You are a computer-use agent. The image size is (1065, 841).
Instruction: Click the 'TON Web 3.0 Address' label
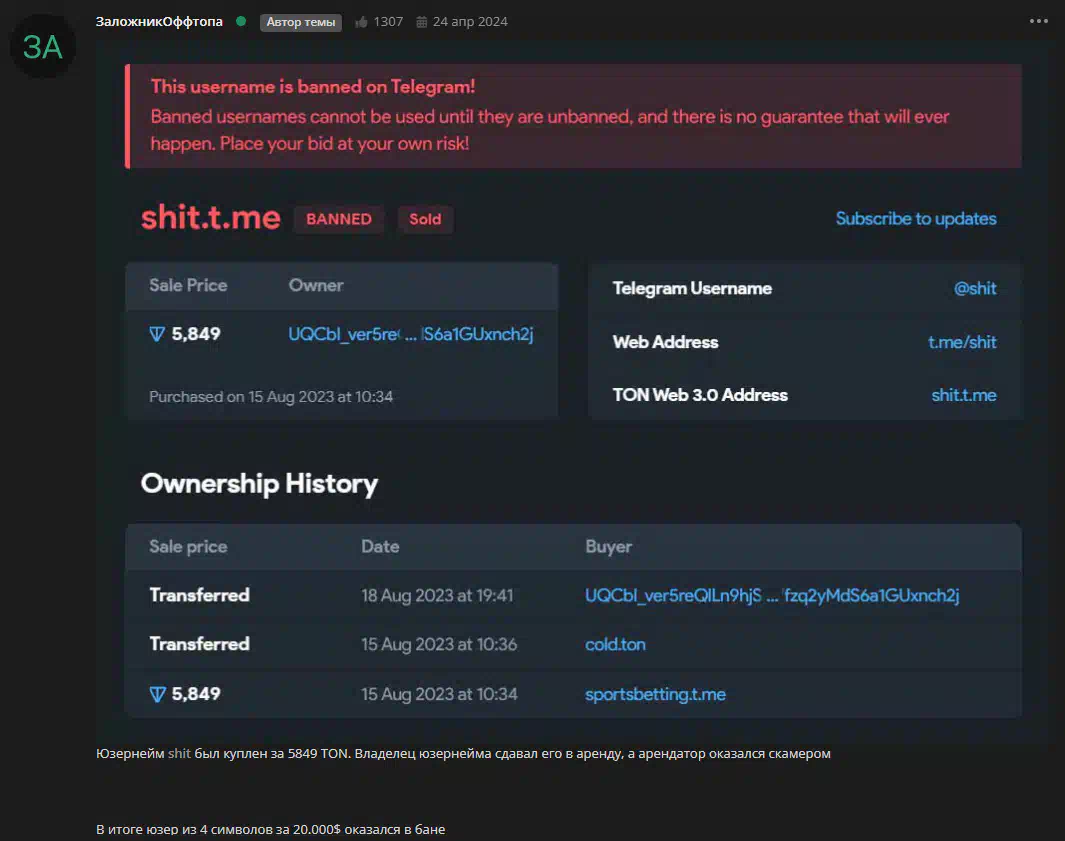click(700, 395)
